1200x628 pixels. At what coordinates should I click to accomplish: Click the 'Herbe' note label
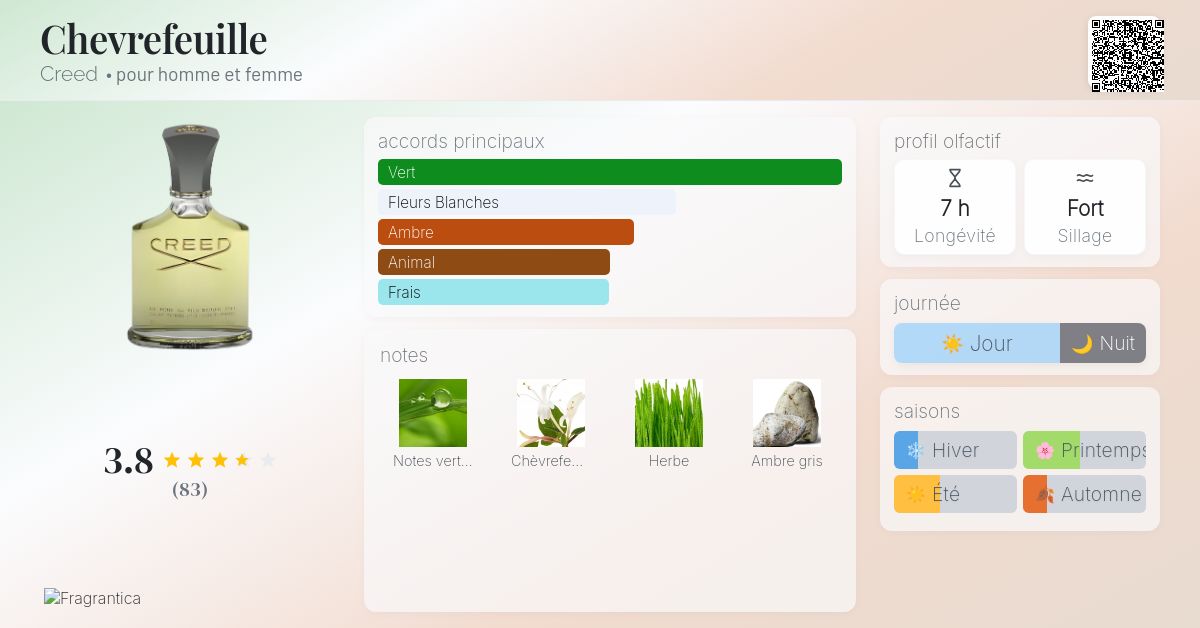tap(669, 461)
